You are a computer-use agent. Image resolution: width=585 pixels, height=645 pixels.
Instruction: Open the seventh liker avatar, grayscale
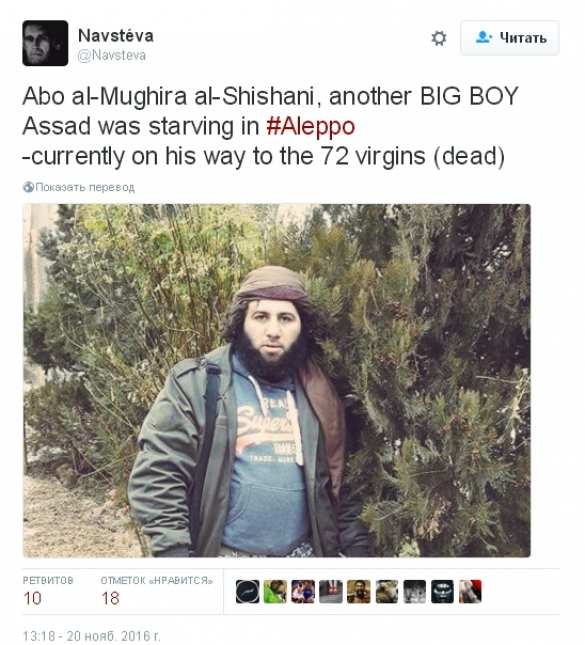click(x=415, y=592)
